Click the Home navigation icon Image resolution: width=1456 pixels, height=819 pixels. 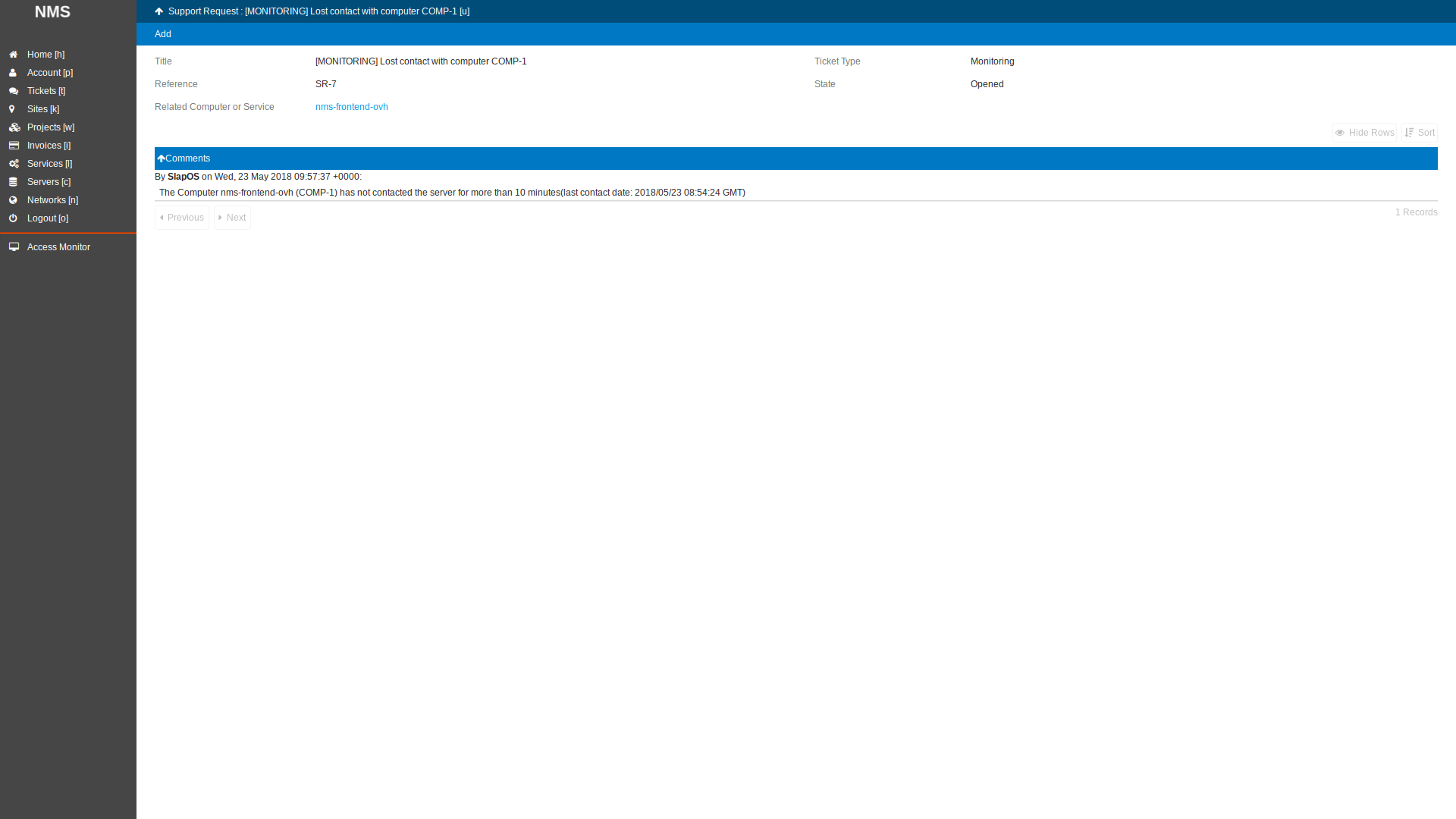point(13,54)
